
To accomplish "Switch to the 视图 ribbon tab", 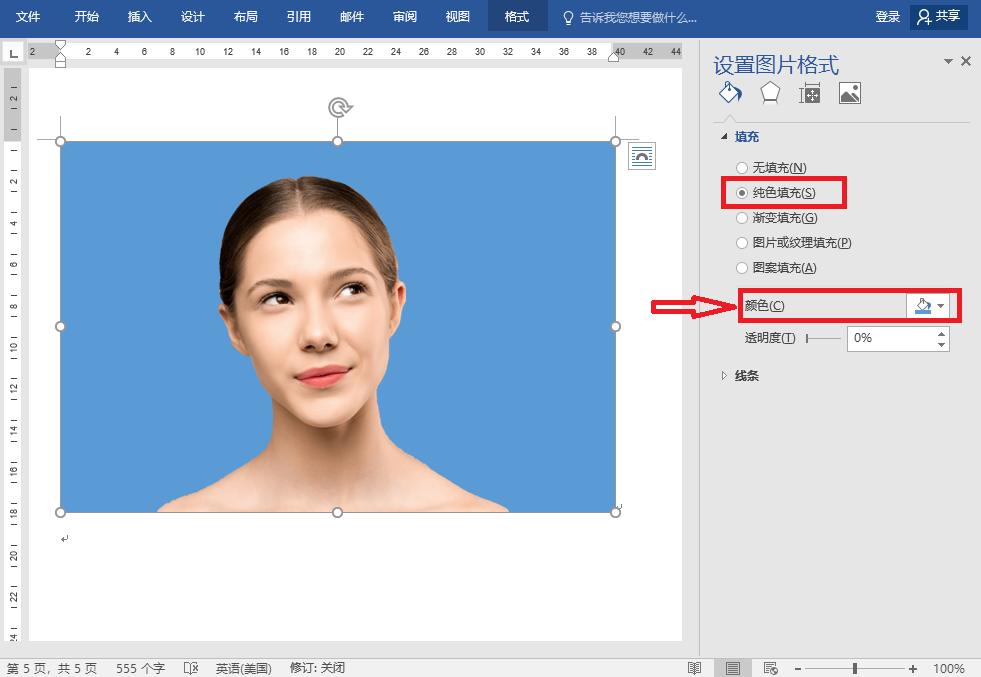I will (x=457, y=17).
